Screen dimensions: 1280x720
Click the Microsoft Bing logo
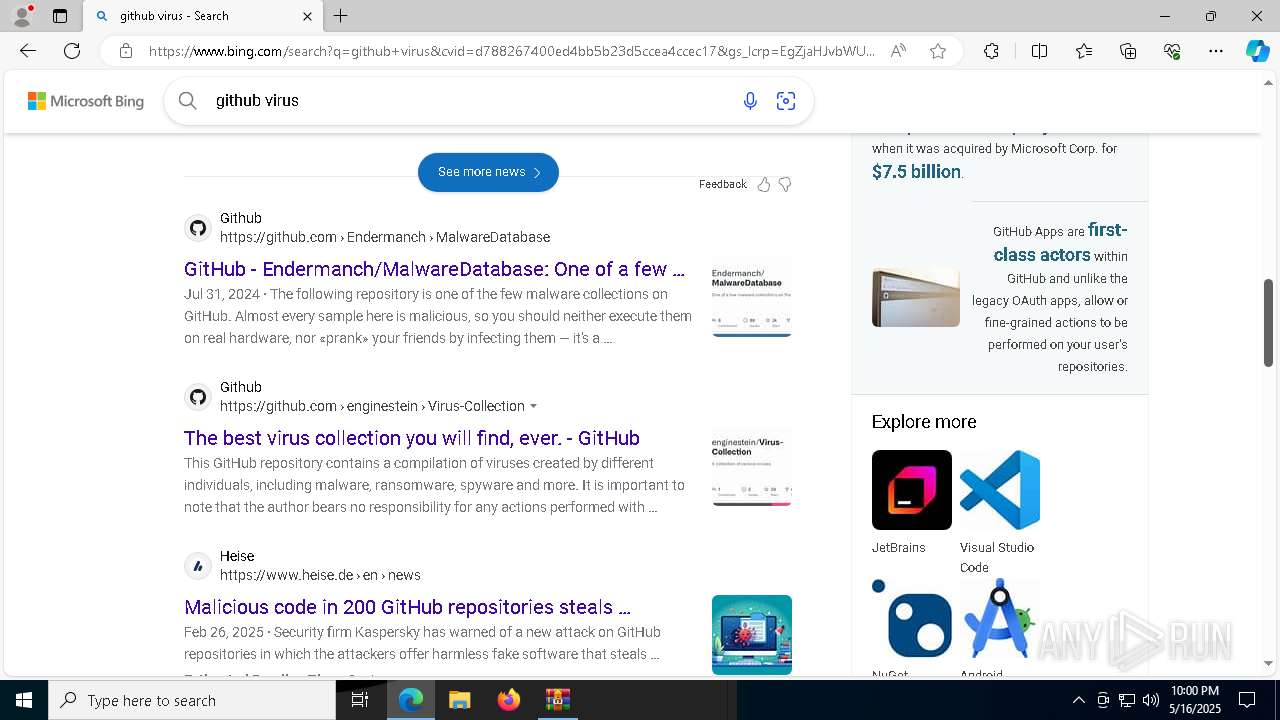pos(86,101)
